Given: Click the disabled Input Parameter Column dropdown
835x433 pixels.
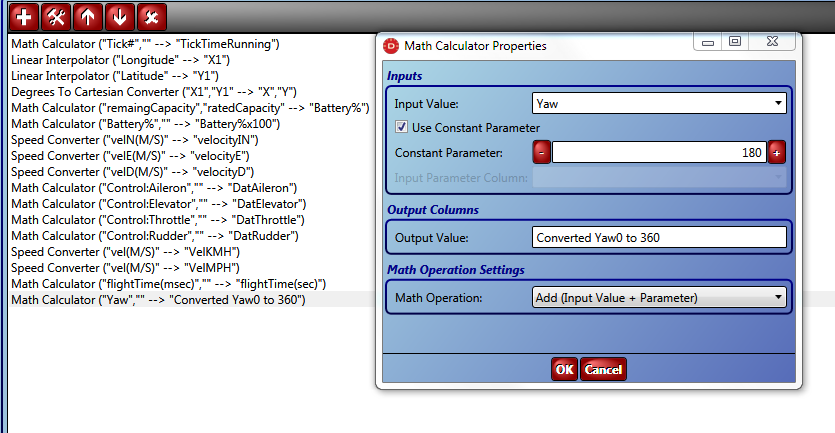Looking at the screenshot, I should pyautogui.click(x=659, y=177).
